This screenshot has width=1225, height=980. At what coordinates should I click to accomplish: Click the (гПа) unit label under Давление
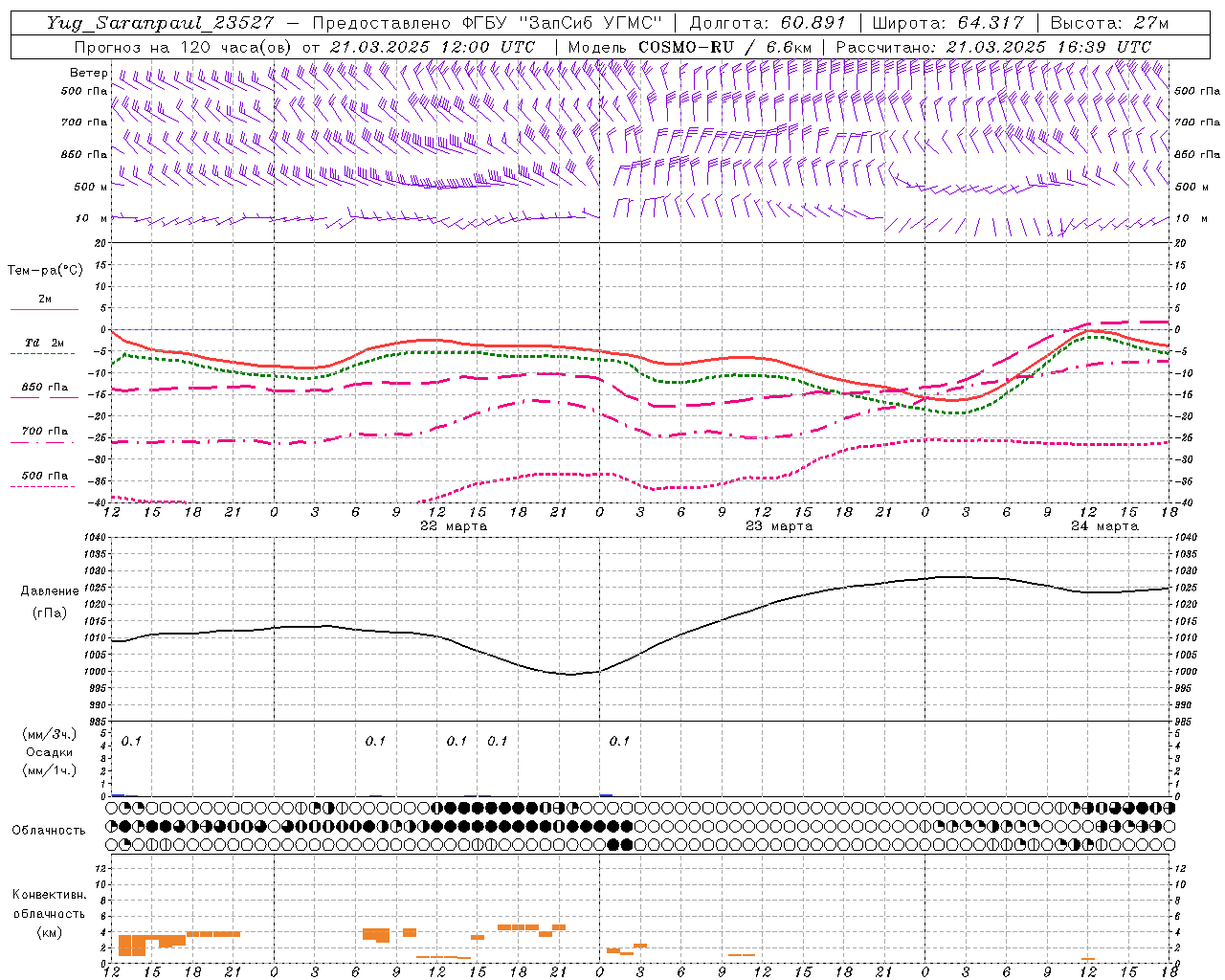pos(50,613)
